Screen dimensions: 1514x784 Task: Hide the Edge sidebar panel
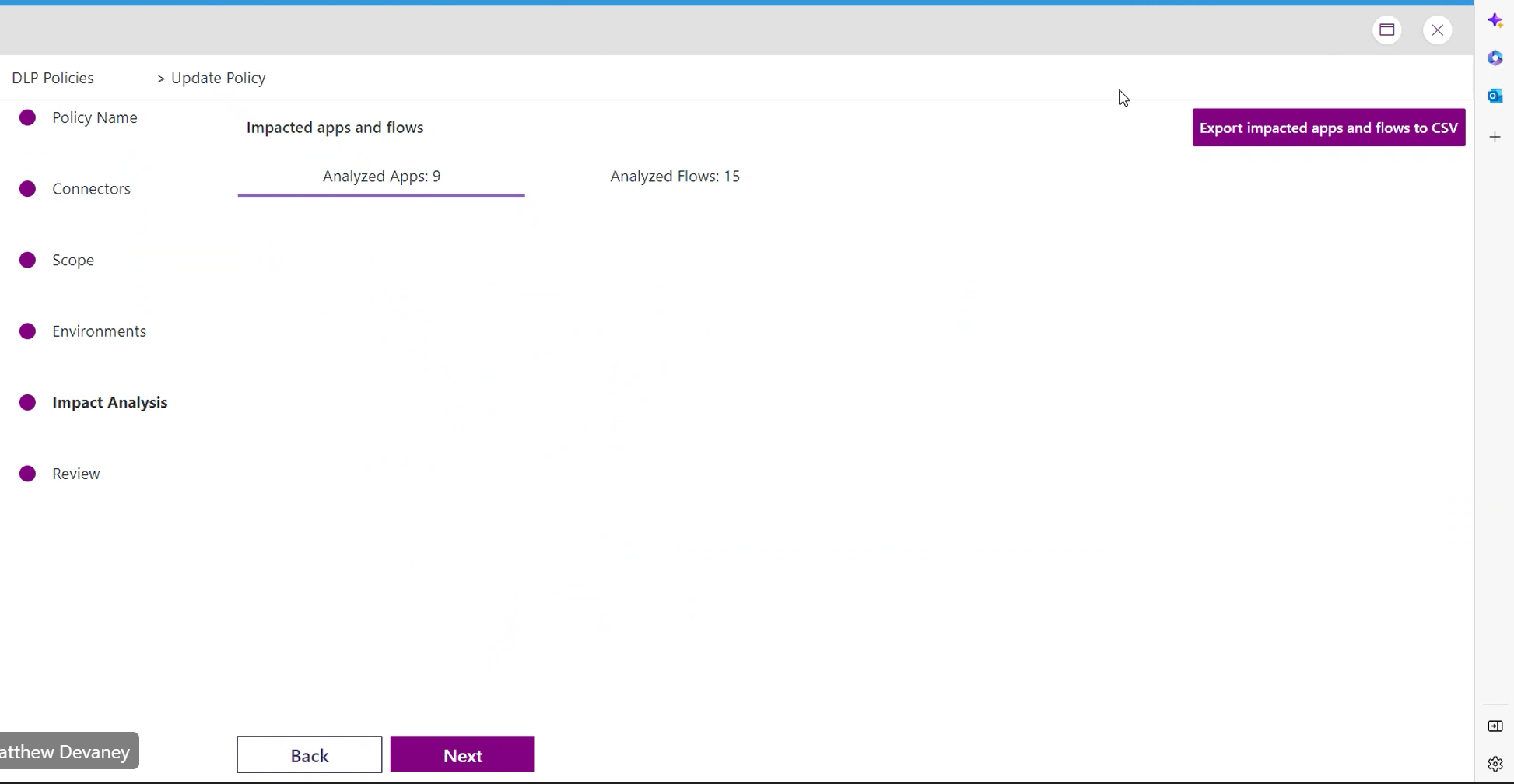(1495, 726)
